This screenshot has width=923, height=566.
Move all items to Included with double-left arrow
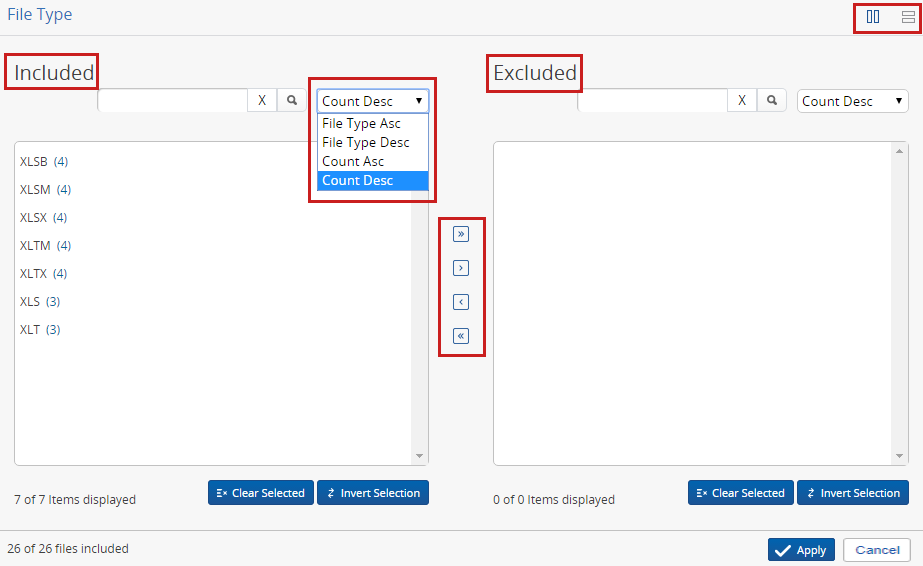point(461,336)
